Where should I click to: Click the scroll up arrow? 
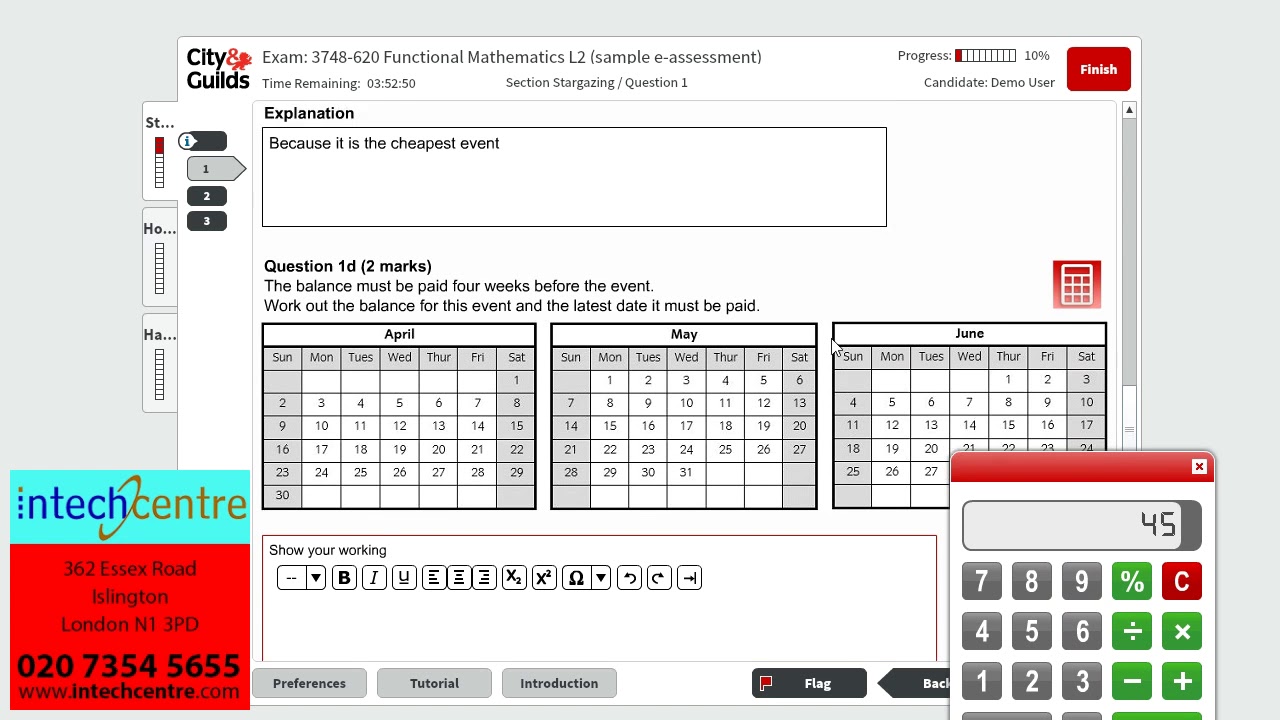(x=1129, y=110)
